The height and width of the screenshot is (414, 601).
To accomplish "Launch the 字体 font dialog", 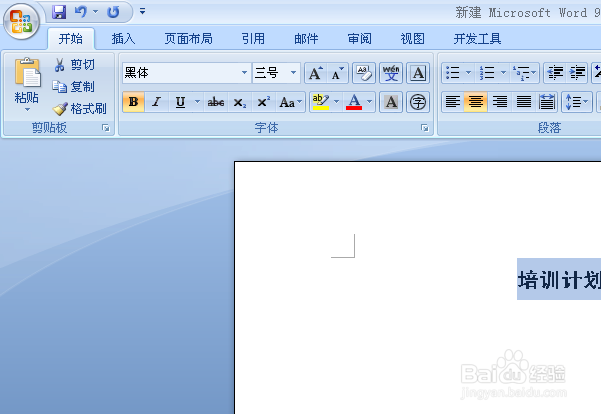I will pos(425,128).
